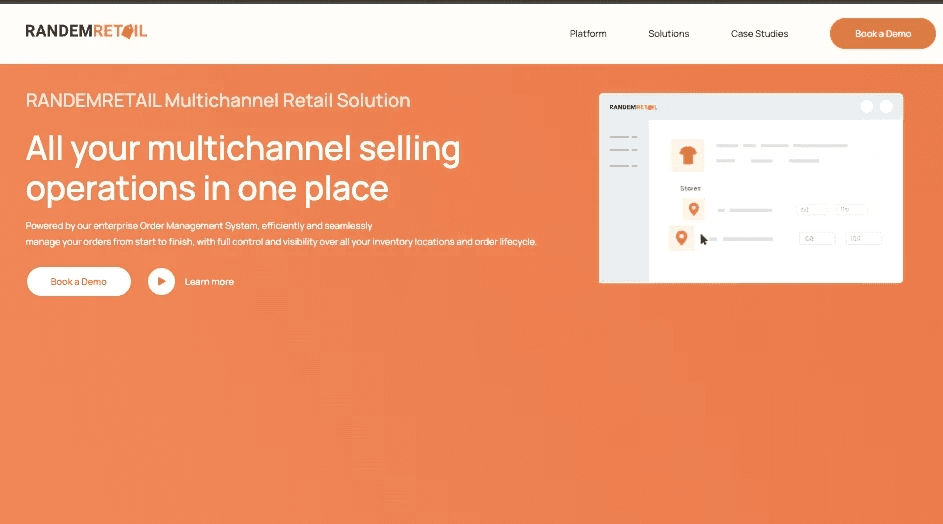Click the Learn more link text
The width and height of the screenshot is (943, 524).
pyautogui.click(x=209, y=282)
